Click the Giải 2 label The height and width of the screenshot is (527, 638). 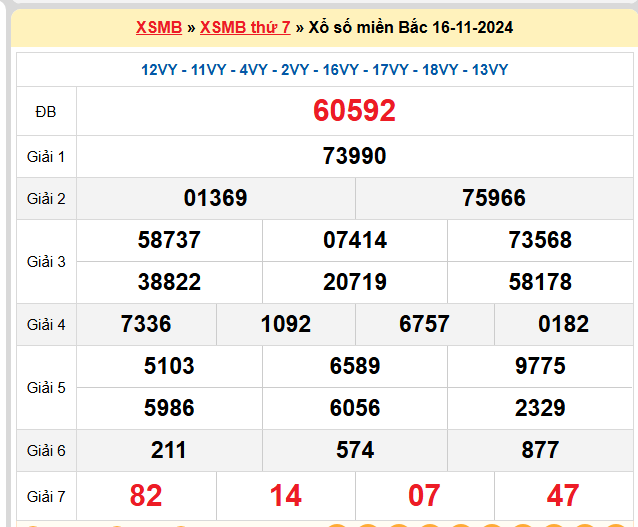(x=46, y=199)
